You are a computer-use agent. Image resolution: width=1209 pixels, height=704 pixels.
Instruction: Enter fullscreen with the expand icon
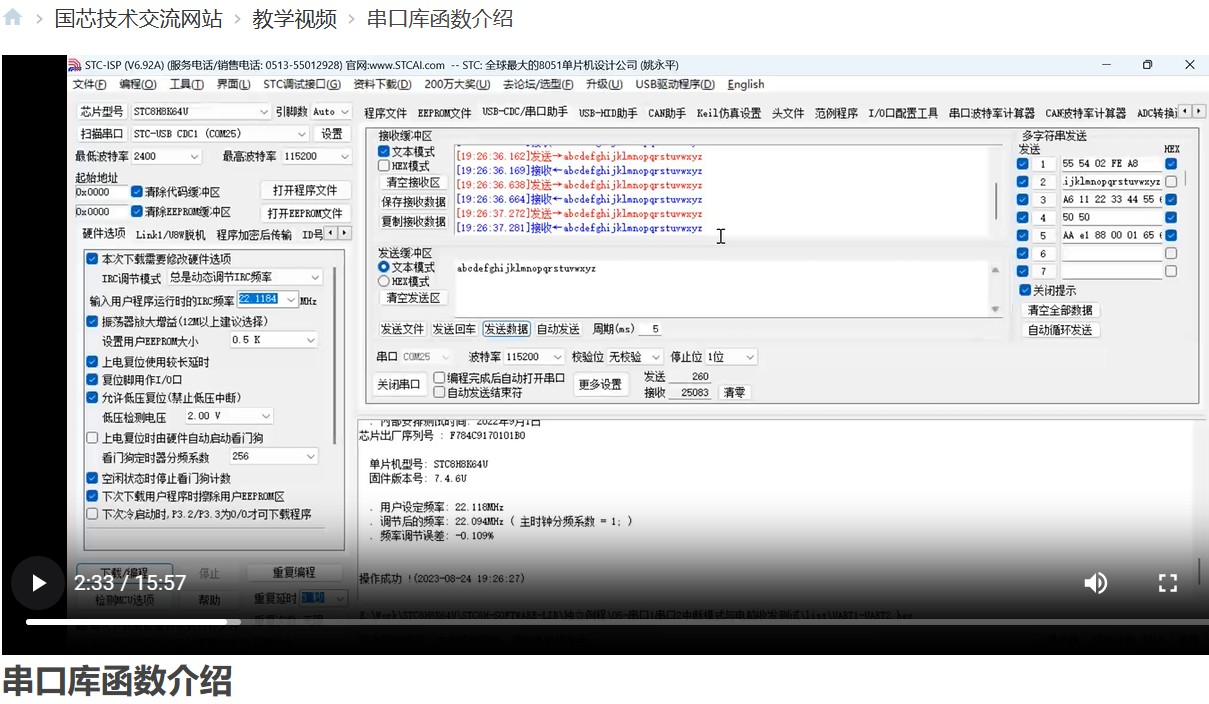pos(1167,583)
